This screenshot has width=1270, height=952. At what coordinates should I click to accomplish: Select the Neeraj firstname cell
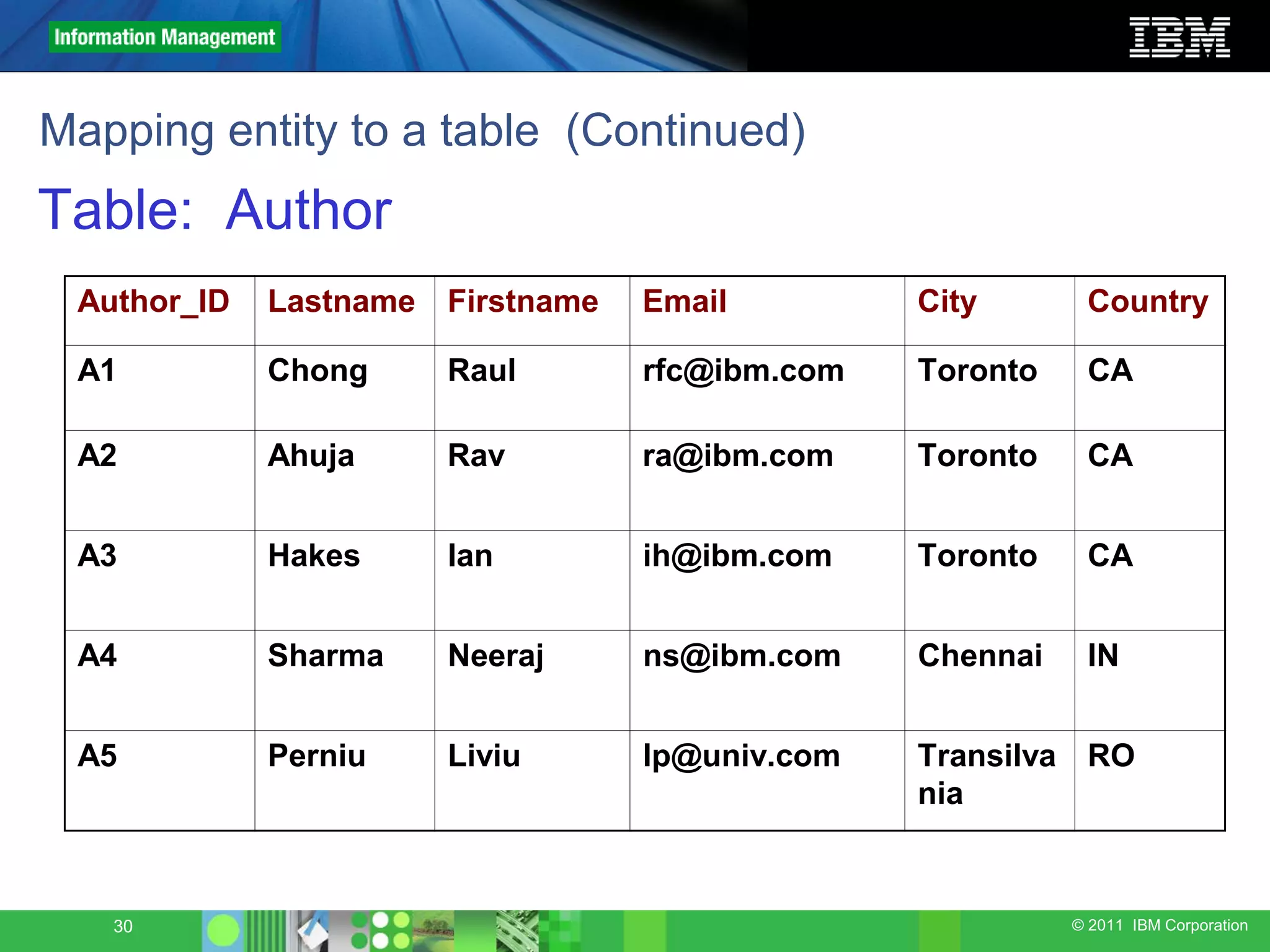495,656
